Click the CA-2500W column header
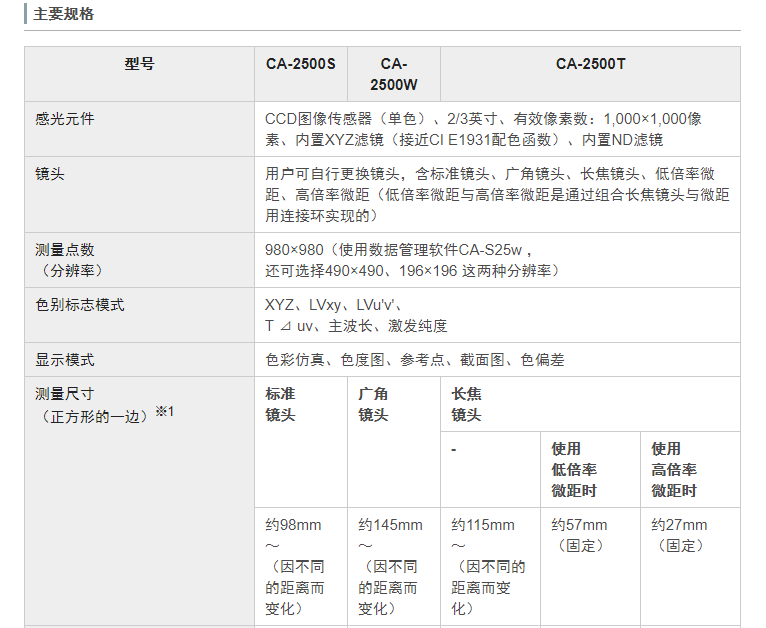Screen dimensions: 766x628 (394, 74)
